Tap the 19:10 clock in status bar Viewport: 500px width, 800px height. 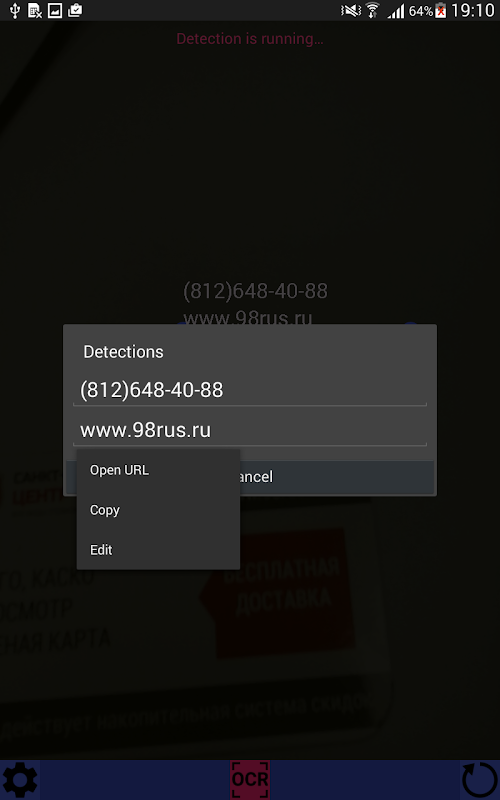coord(473,11)
